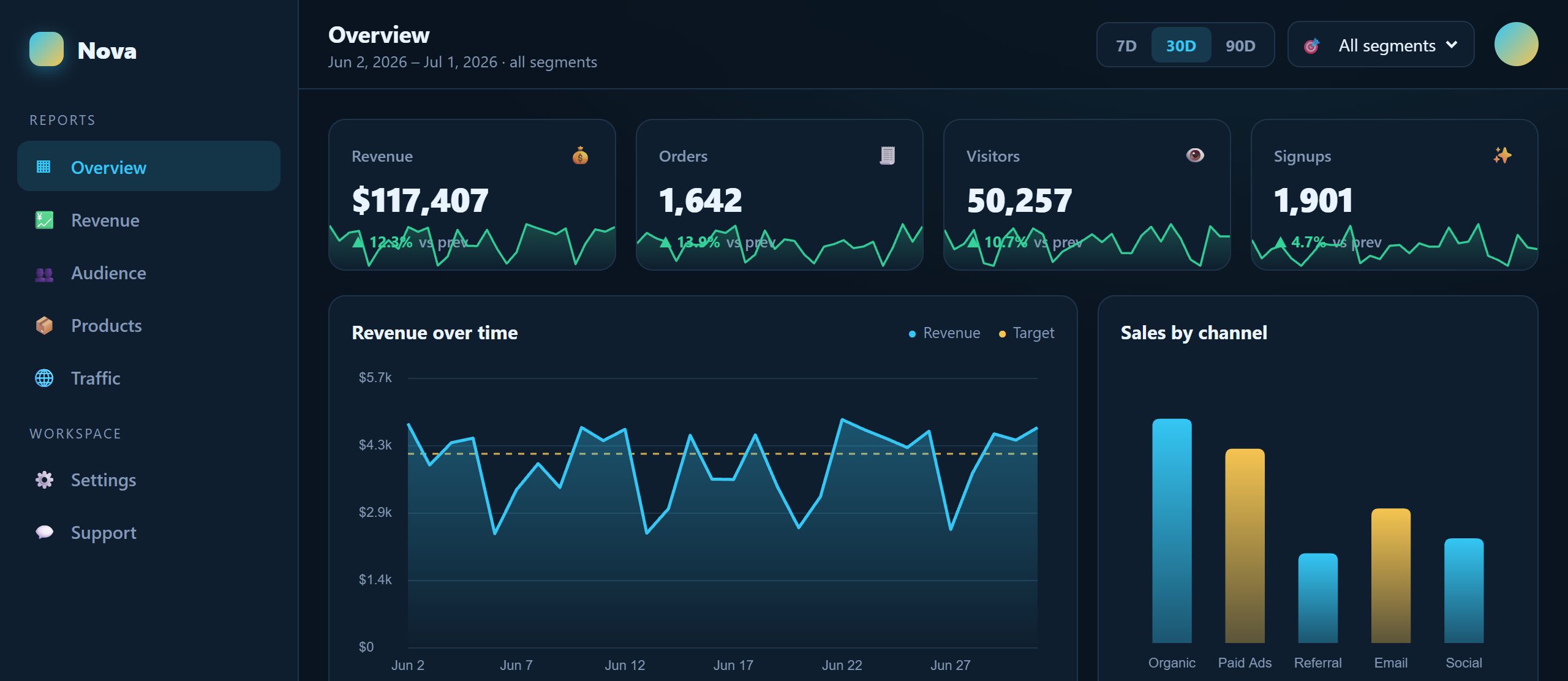Click the Settings gear icon

point(44,480)
